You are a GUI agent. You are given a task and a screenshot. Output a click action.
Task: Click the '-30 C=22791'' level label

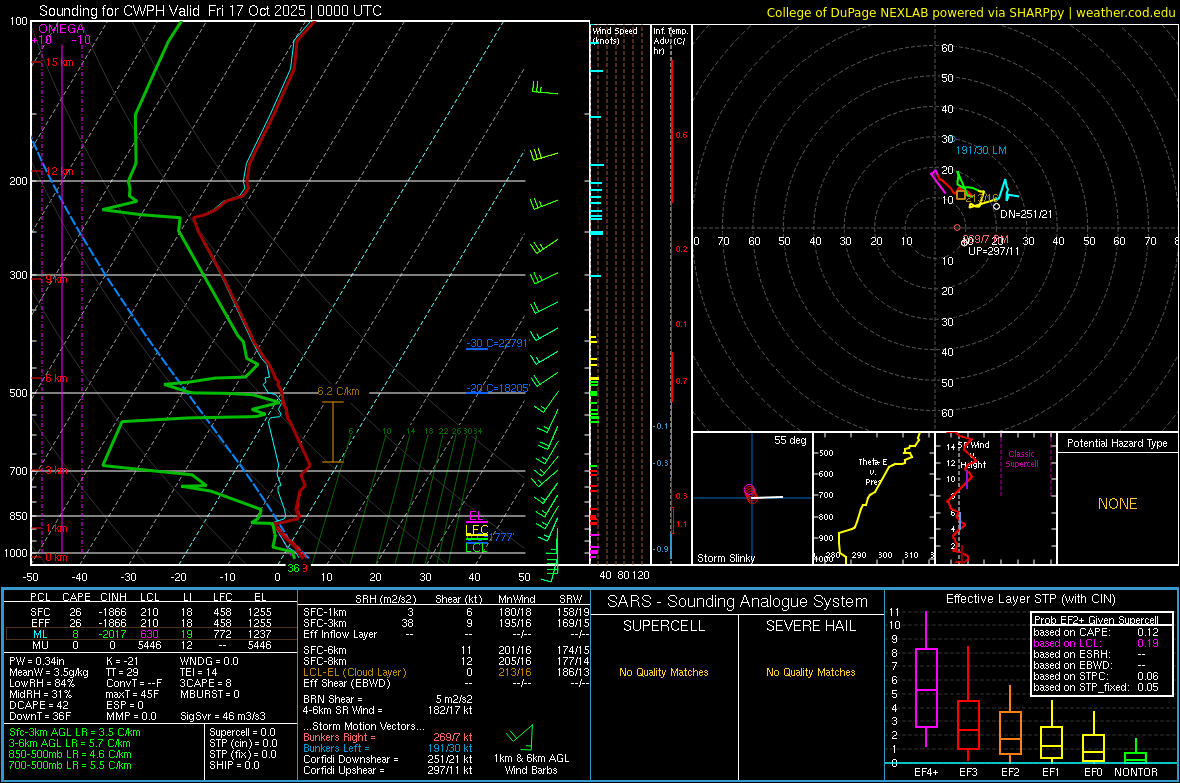[x=497, y=343]
